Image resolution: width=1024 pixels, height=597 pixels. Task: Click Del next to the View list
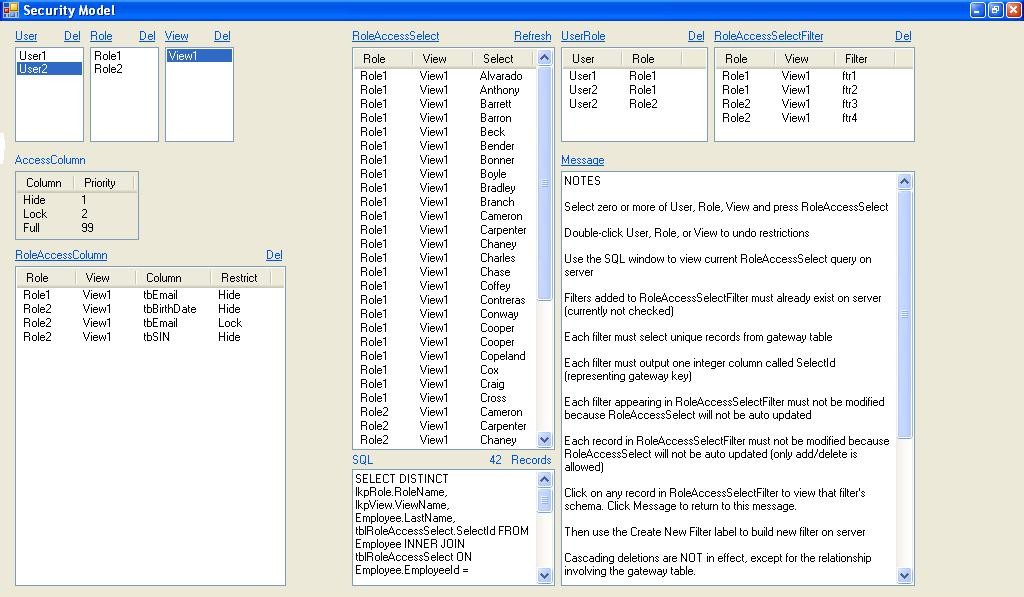pyautogui.click(x=222, y=36)
